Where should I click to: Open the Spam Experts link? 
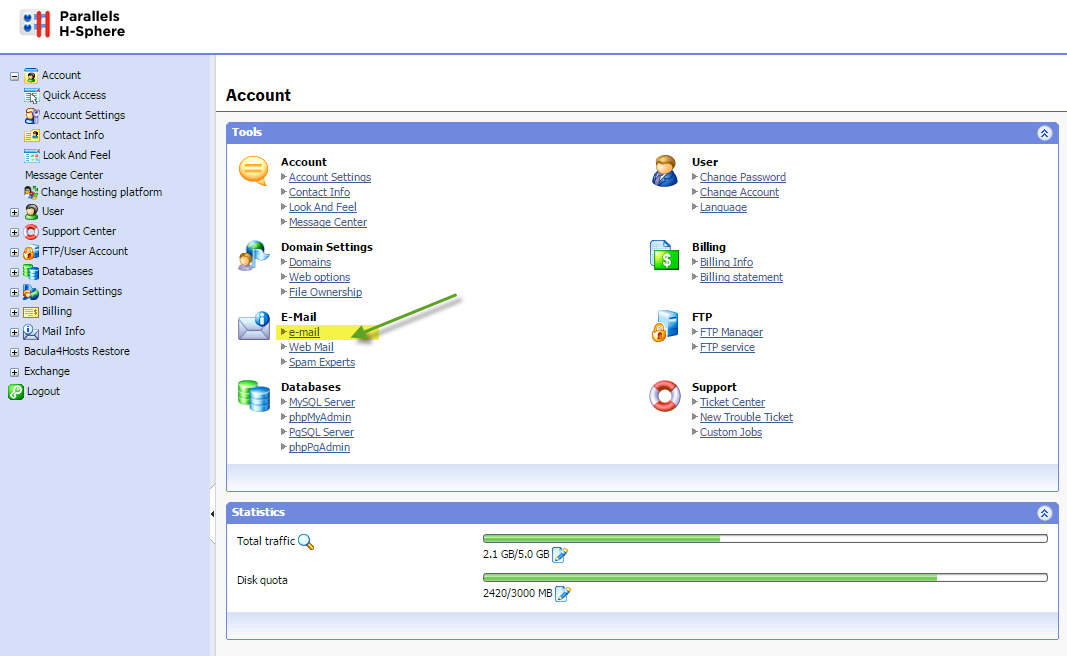(x=322, y=362)
